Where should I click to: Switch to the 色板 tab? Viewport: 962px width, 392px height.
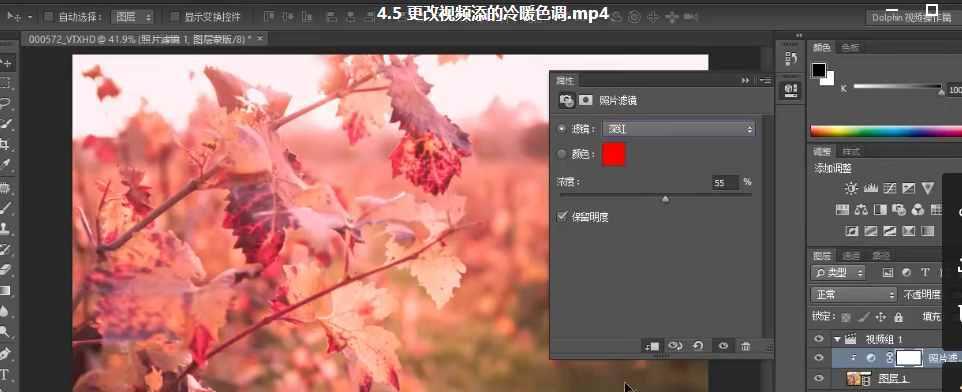850,47
